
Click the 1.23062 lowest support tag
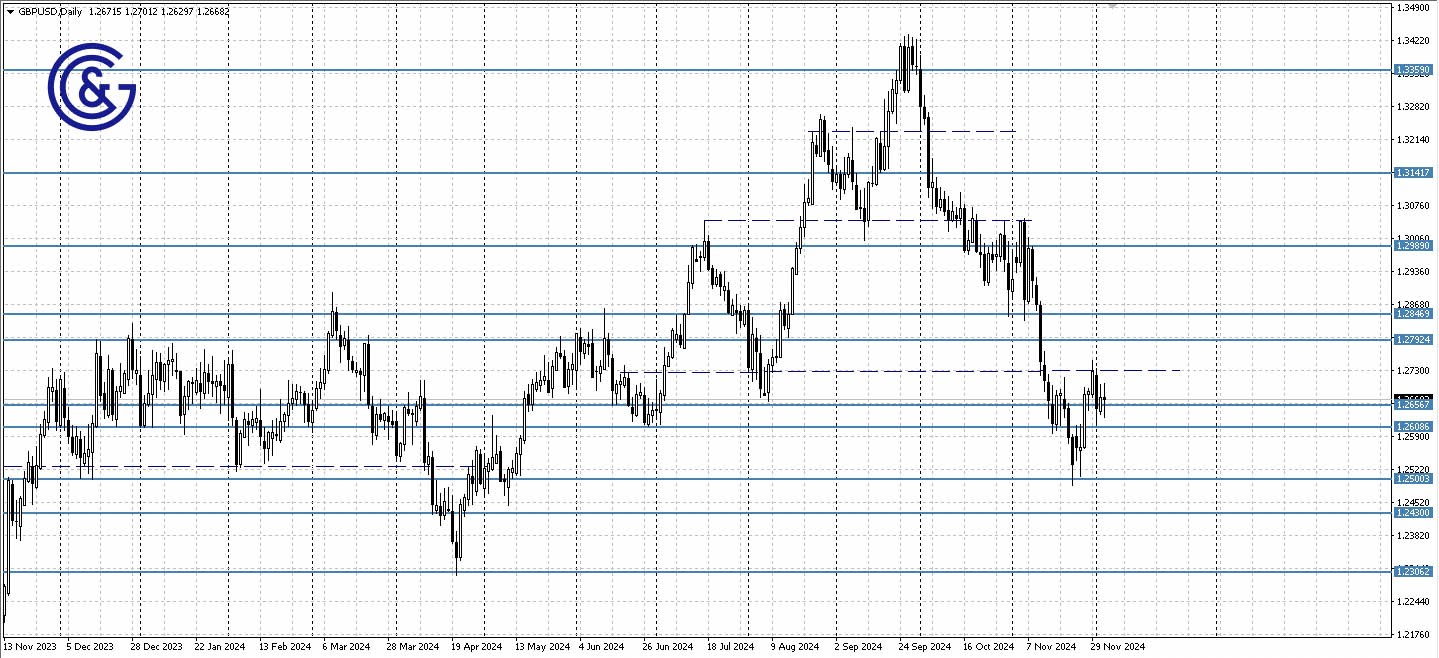pyautogui.click(x=1413, y=570)
